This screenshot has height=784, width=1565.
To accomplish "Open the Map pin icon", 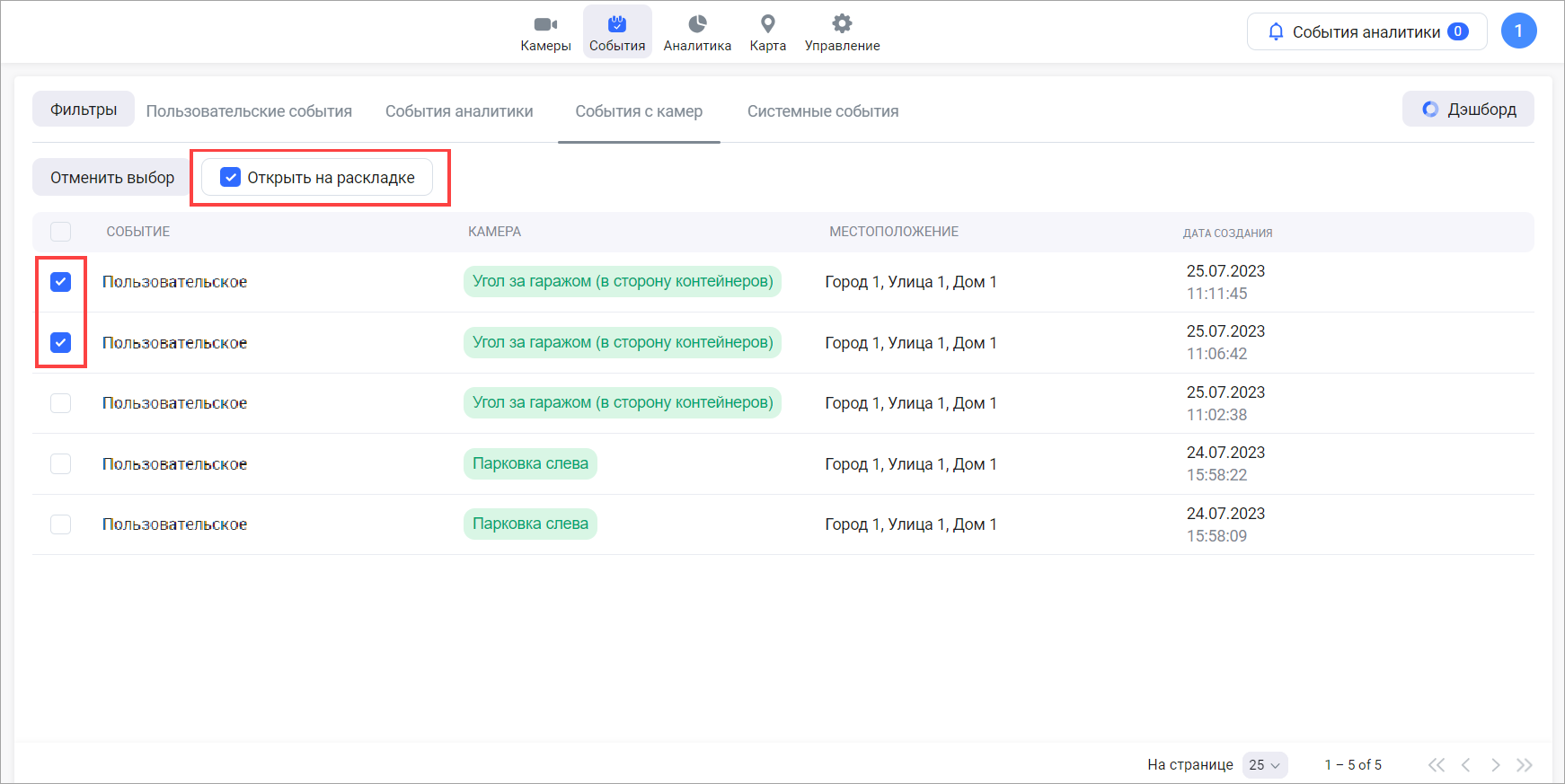I will pos(767,24).
